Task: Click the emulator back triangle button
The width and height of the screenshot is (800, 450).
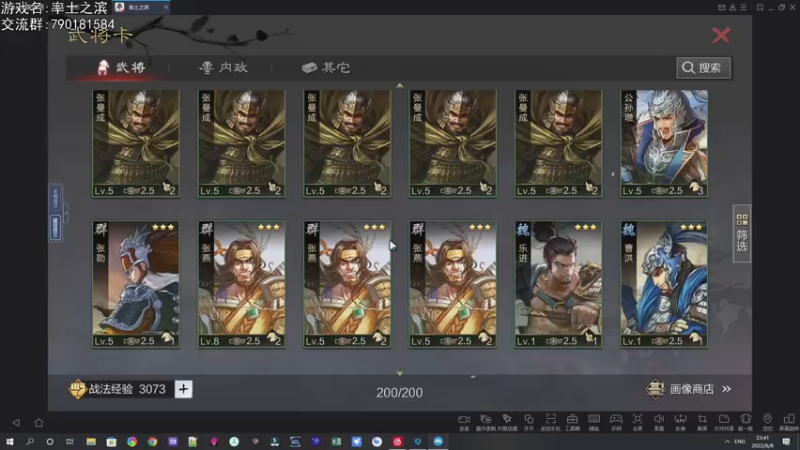Action: (x=16, y=422)
